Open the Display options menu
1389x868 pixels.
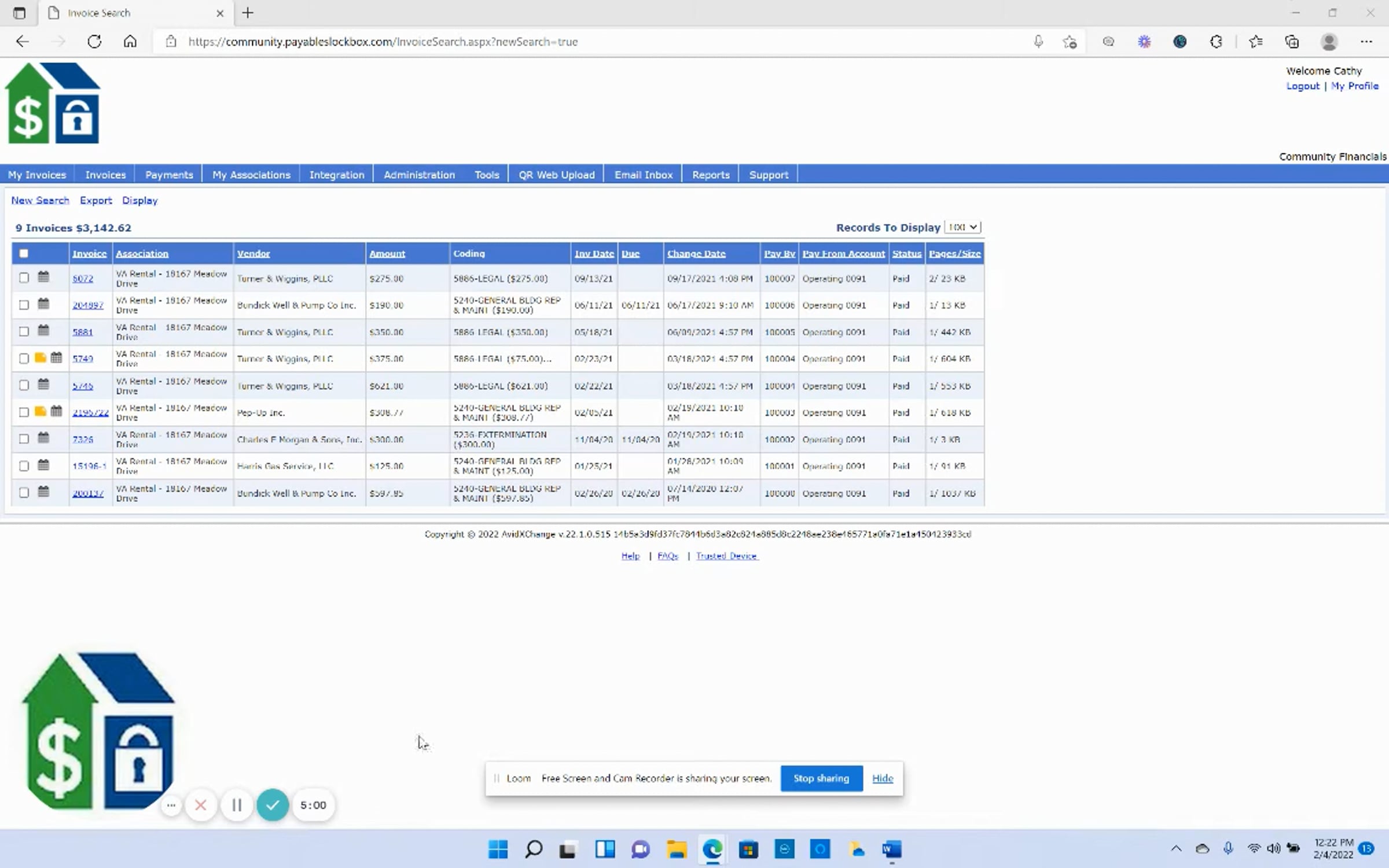(139, 200)
